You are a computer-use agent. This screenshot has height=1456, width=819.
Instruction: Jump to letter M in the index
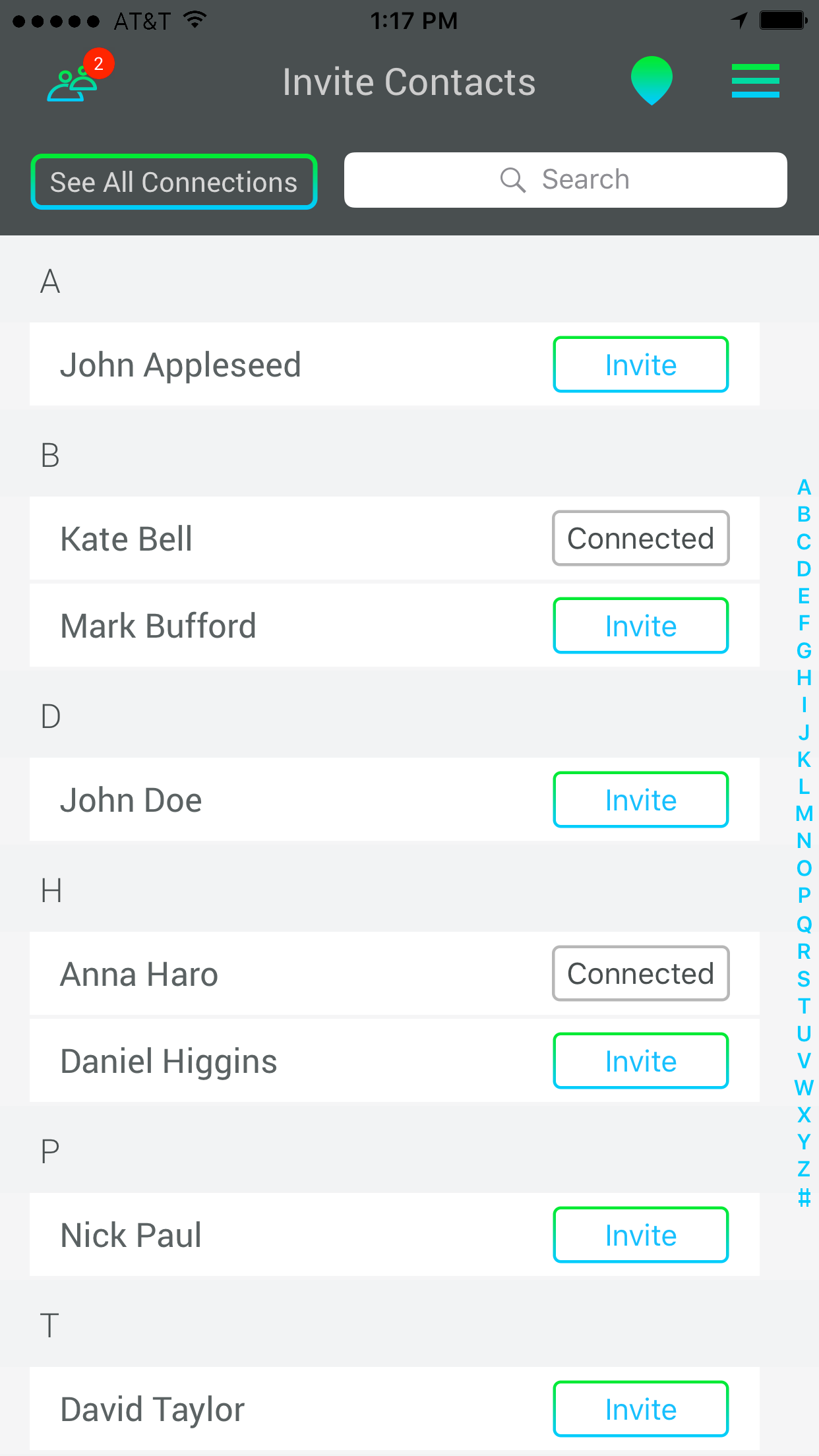804,814
